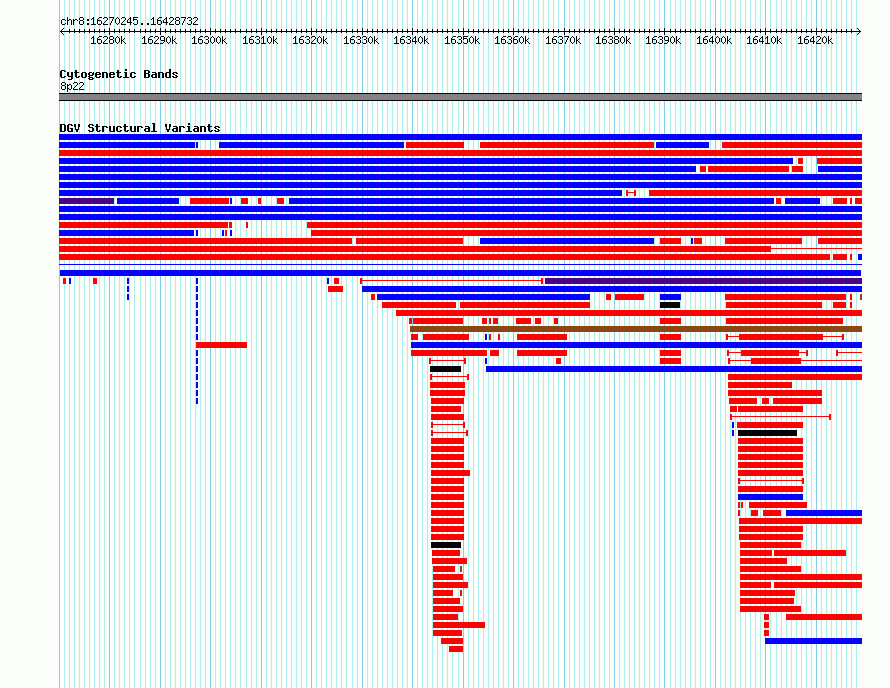Click the small red variant bar near 16325k
Viewport: 890px width, 688px height.
pyautogui.click(x=335, y=289)
